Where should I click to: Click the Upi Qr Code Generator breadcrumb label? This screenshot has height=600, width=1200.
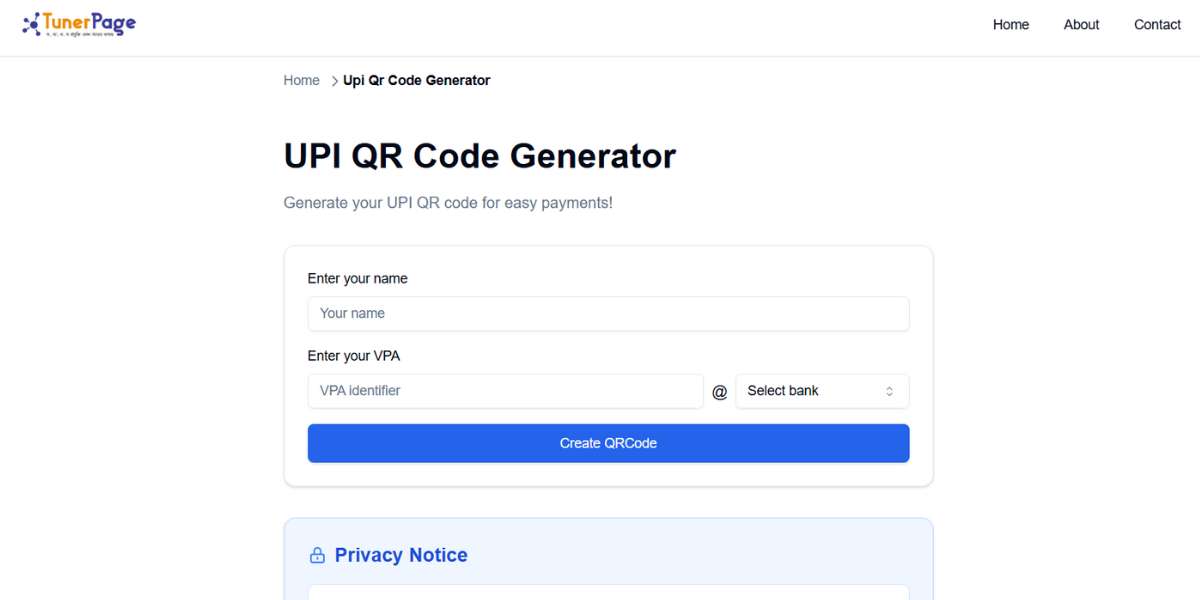coord(416,79)
